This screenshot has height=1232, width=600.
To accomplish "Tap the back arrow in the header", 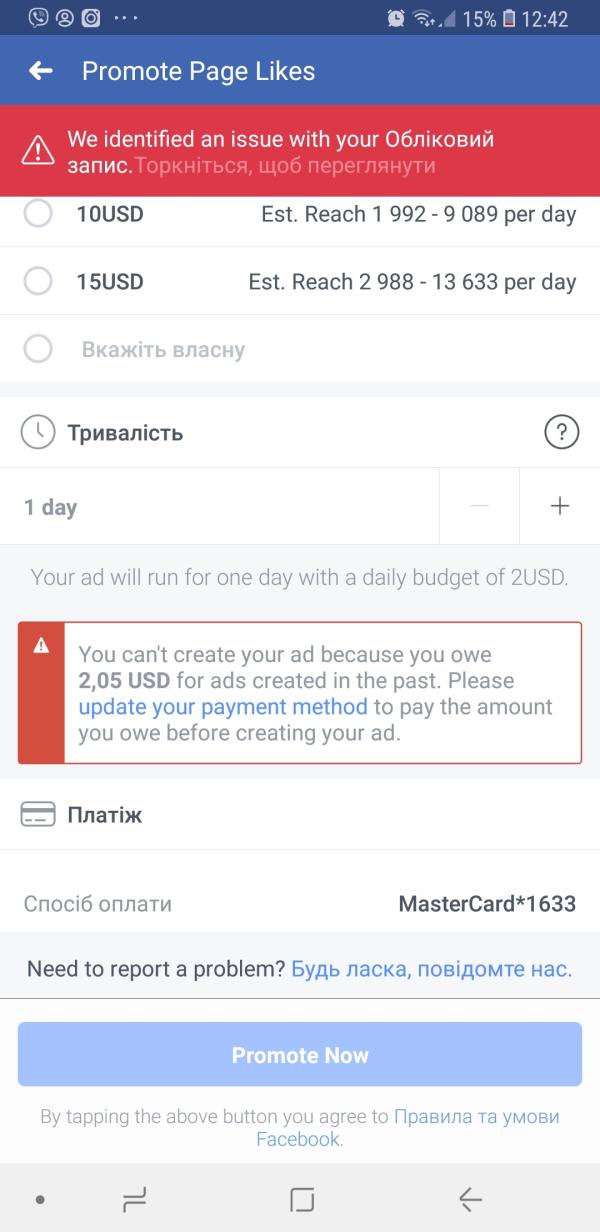I will pyautogui.click(x=40, y=71).
